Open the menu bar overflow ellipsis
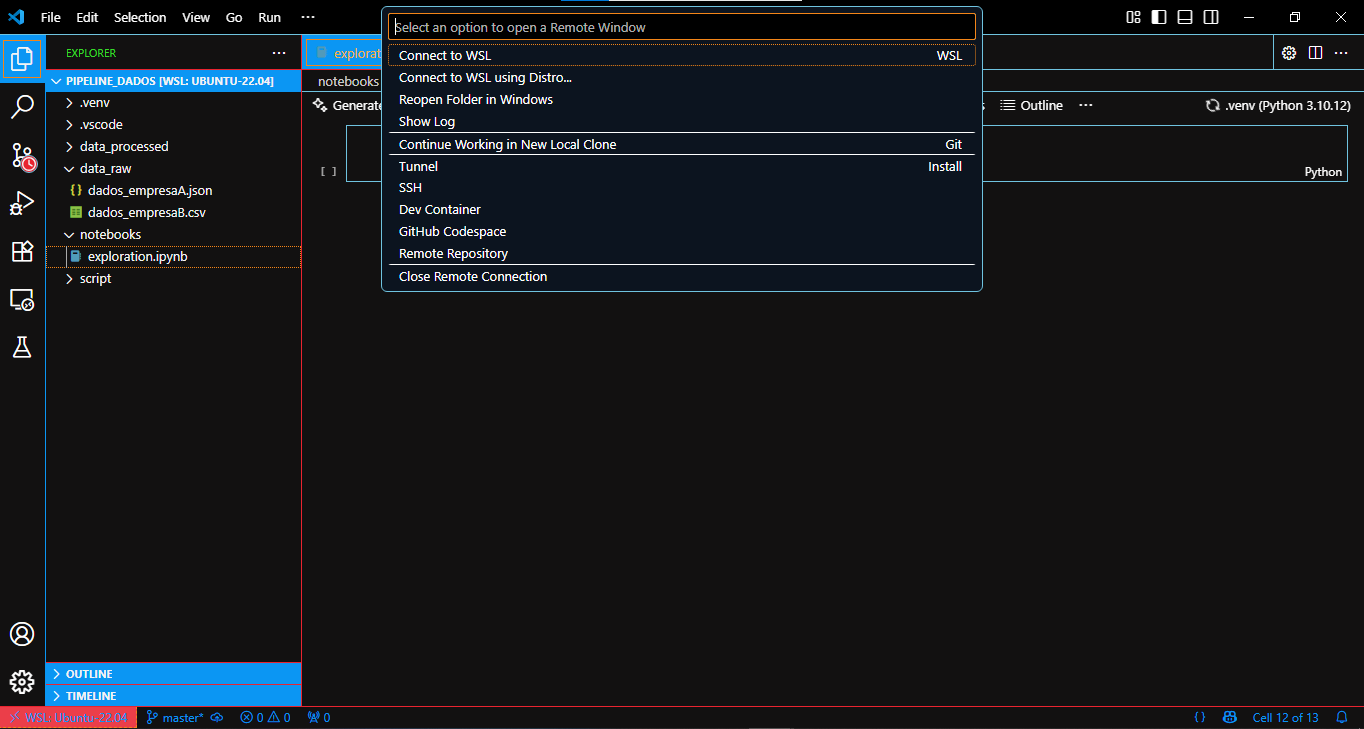Viewport: 1364px width, 729px height. pyautogui.click(x=308, y=17)
